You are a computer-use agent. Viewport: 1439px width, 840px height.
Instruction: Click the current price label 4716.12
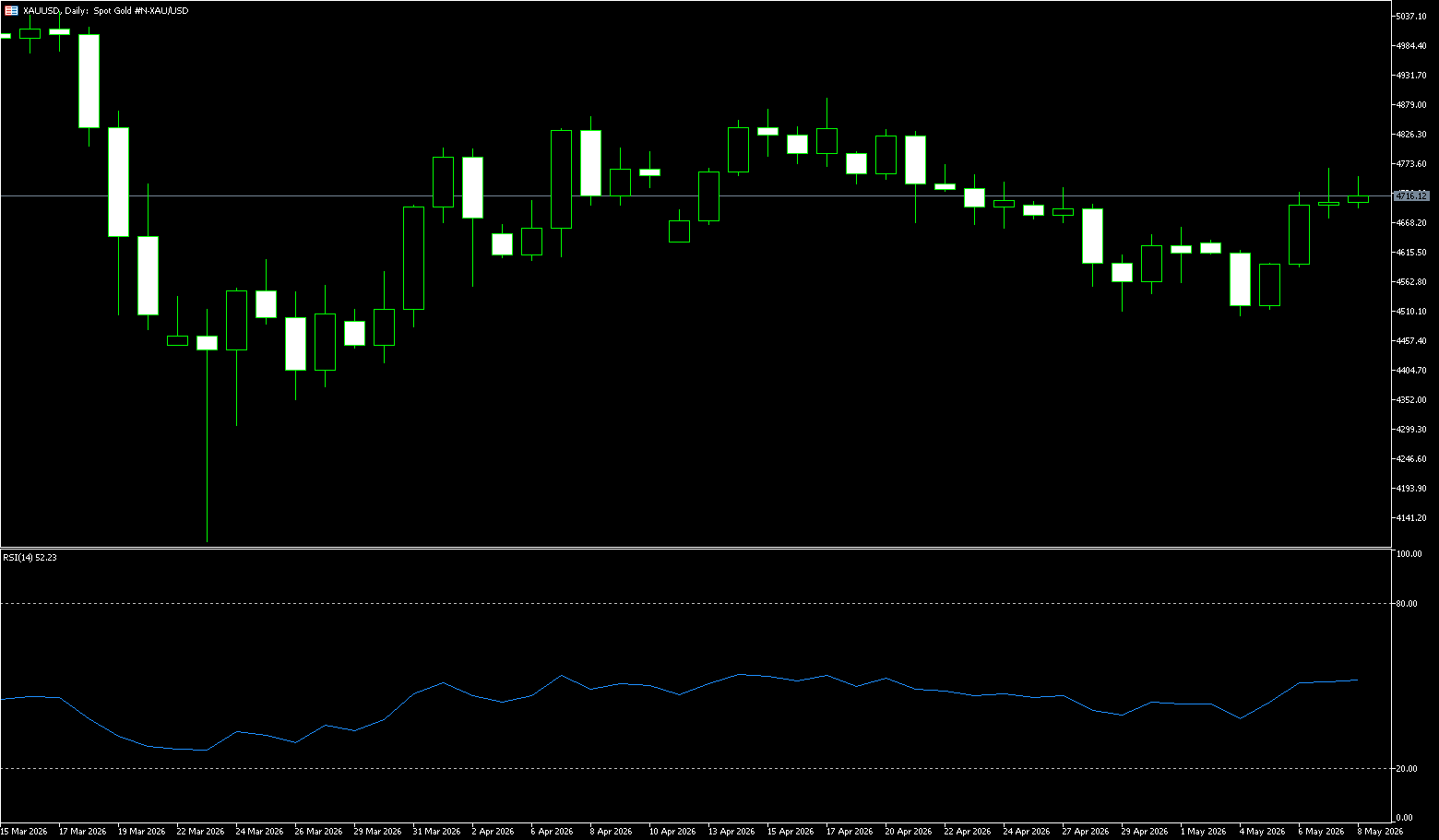click(x=1411, y=196)
